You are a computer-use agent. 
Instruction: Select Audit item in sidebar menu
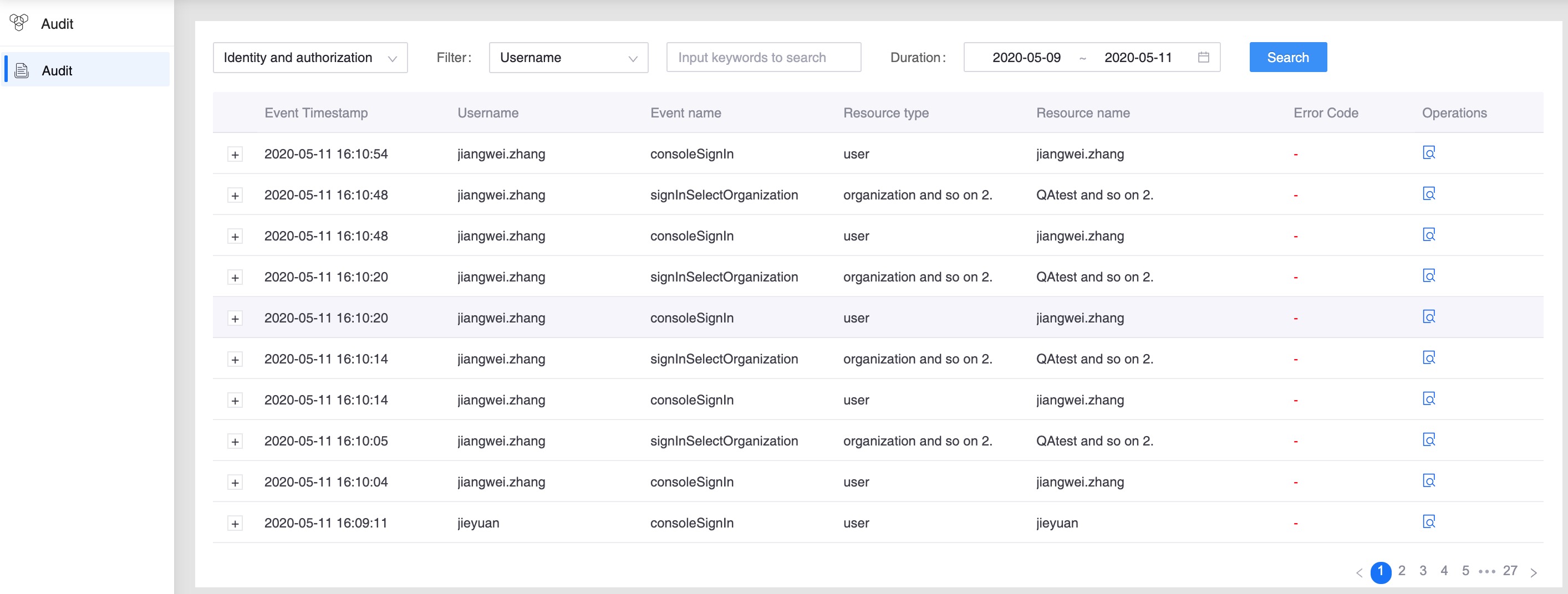click(86, 70)
